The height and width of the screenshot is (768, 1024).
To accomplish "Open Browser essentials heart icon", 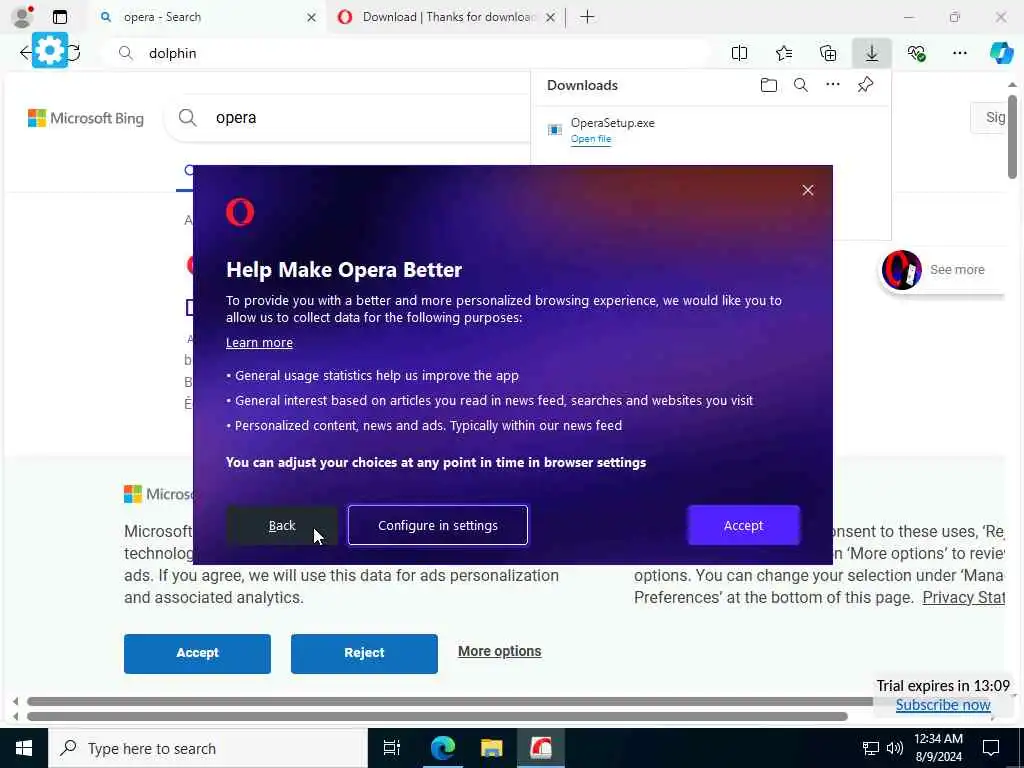I will coord(916,53).
